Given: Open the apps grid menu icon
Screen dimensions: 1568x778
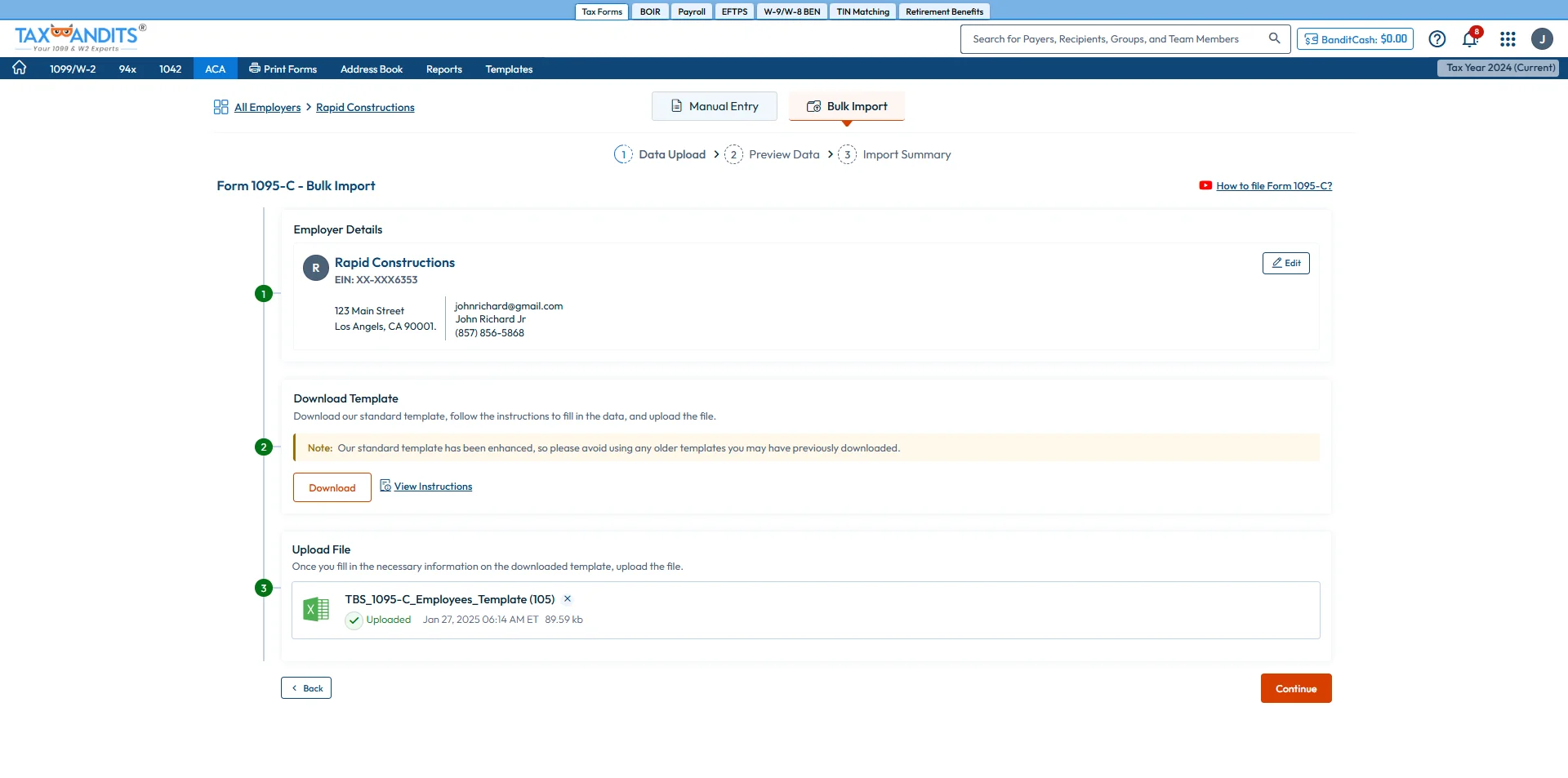Looking at the screenshot, I should point(1508,38).
